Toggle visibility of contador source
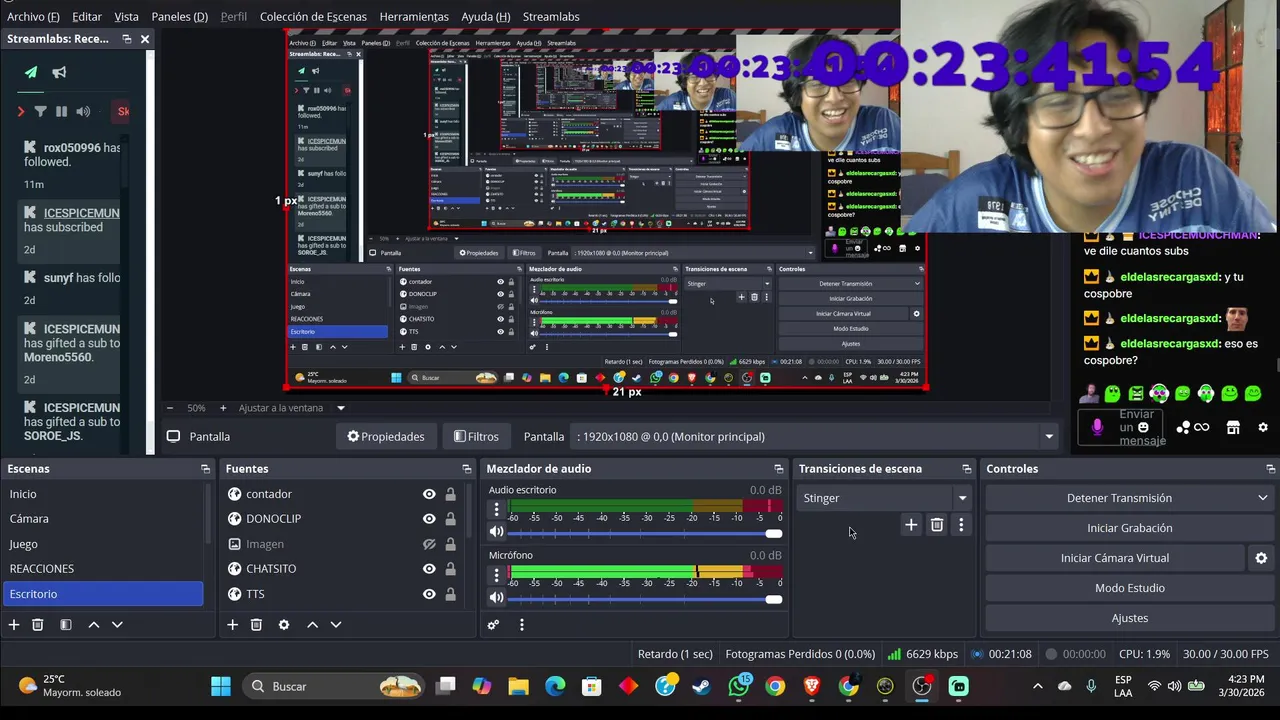This screenshot has width=1280, height=720. pyautogui.click(x=429, y=494)
